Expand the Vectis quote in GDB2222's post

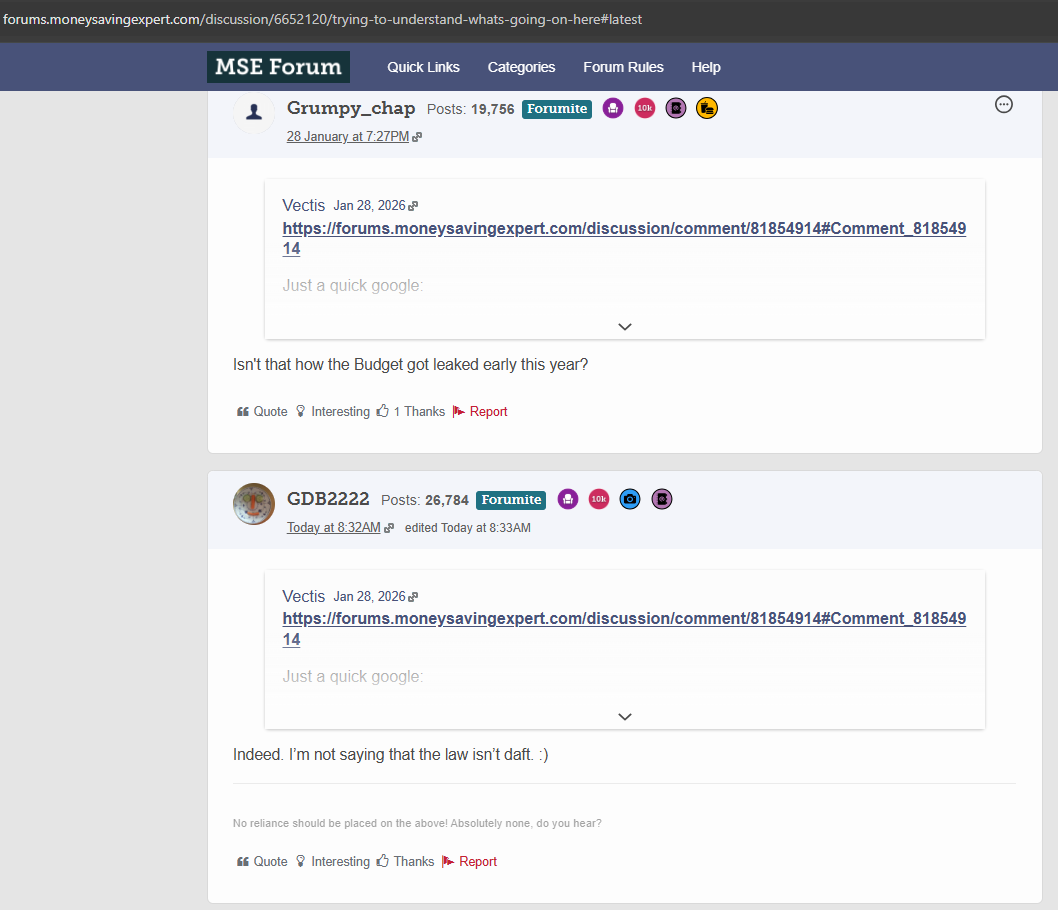[625, 716]
